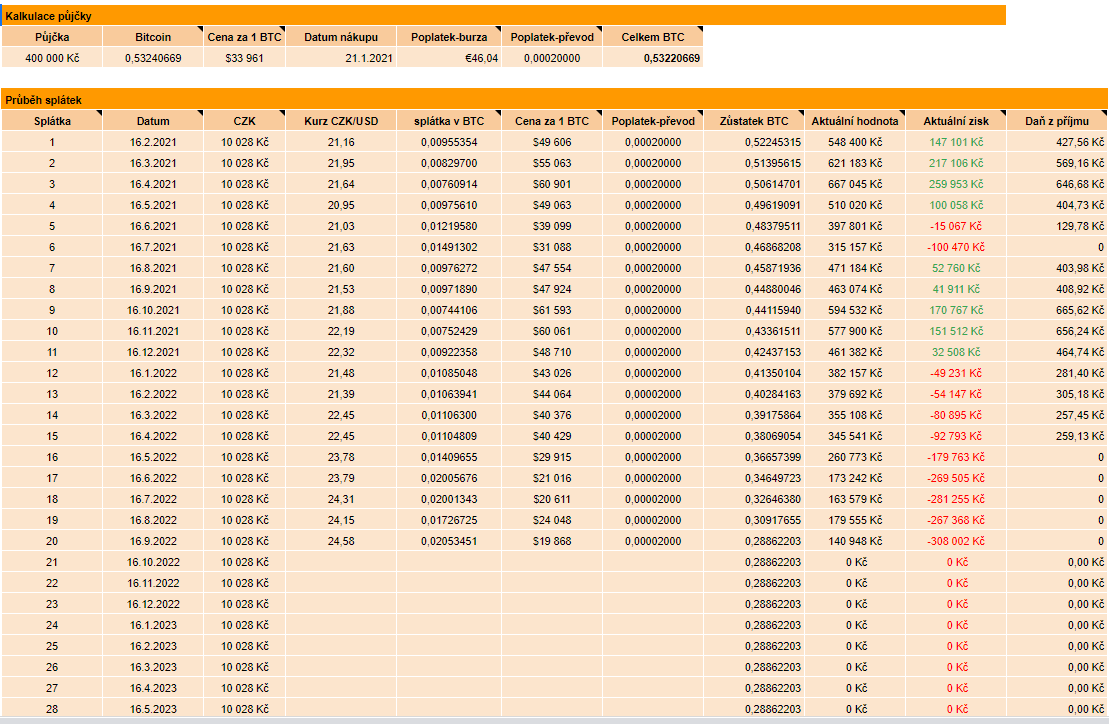The image size is (1109, 724).
Task: Select the Kurz CZK/USD column header
Action: [x=341, y=121]
